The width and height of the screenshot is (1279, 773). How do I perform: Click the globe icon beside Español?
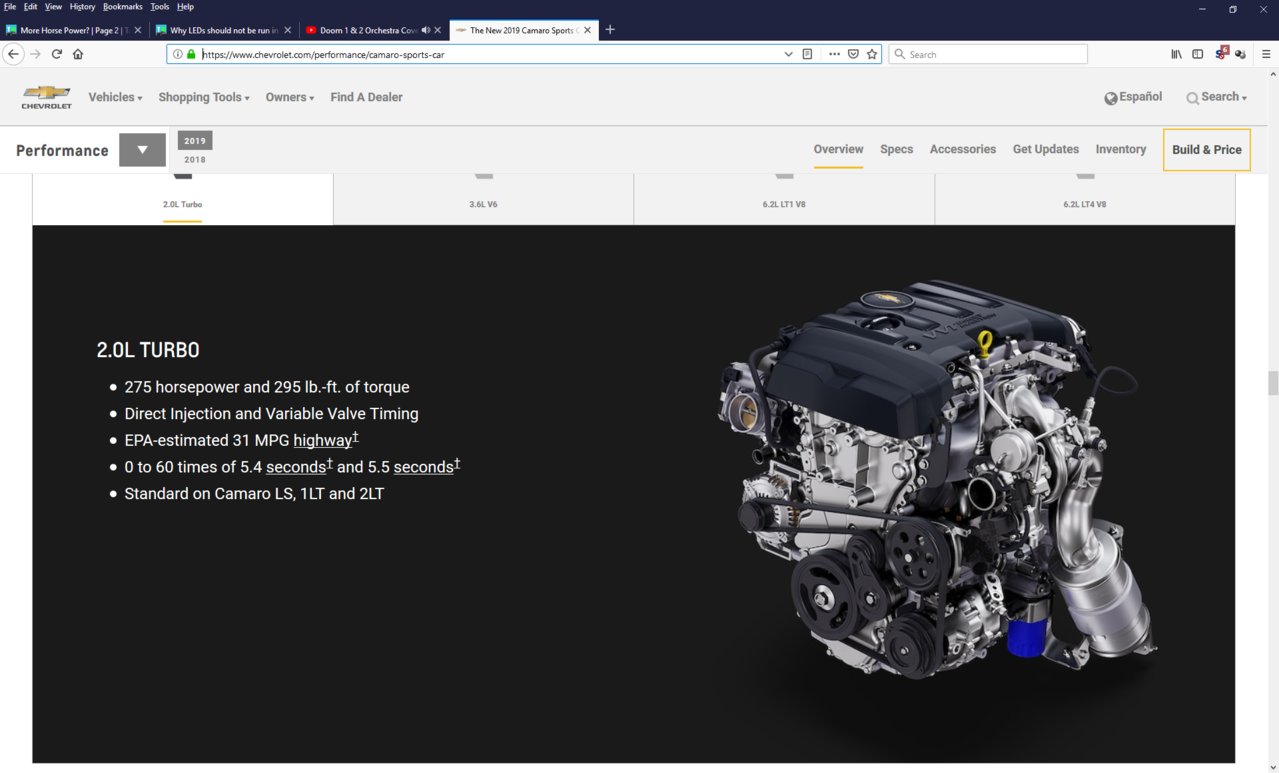[1111, 98]
